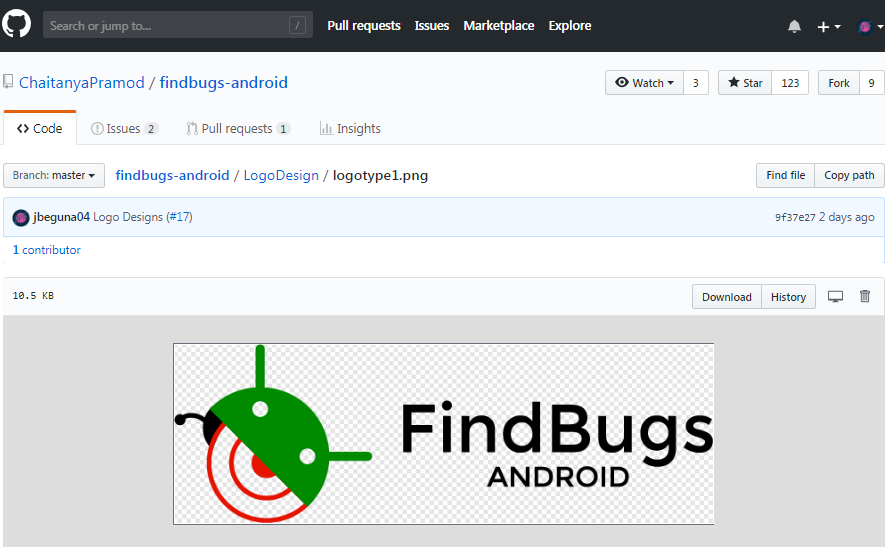Click the 10.5 KB file size text

pos(33,295)
